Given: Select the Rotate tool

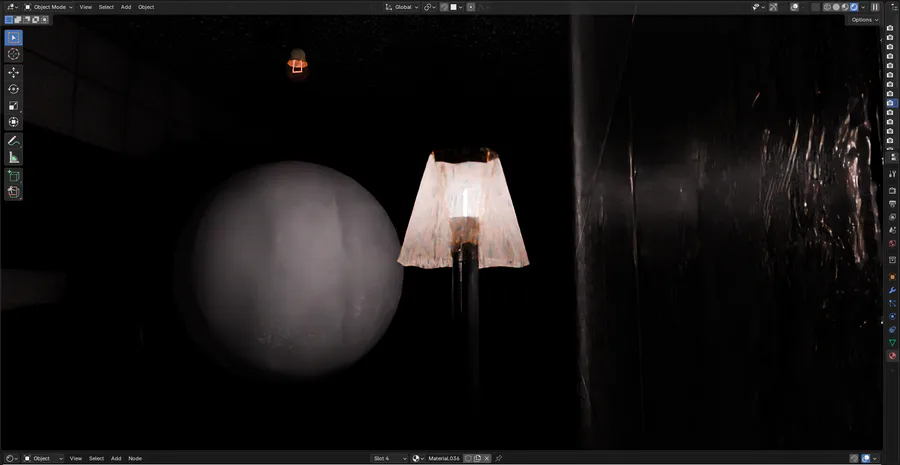Looking at the screenshot, I should click(x=14, y=89).
